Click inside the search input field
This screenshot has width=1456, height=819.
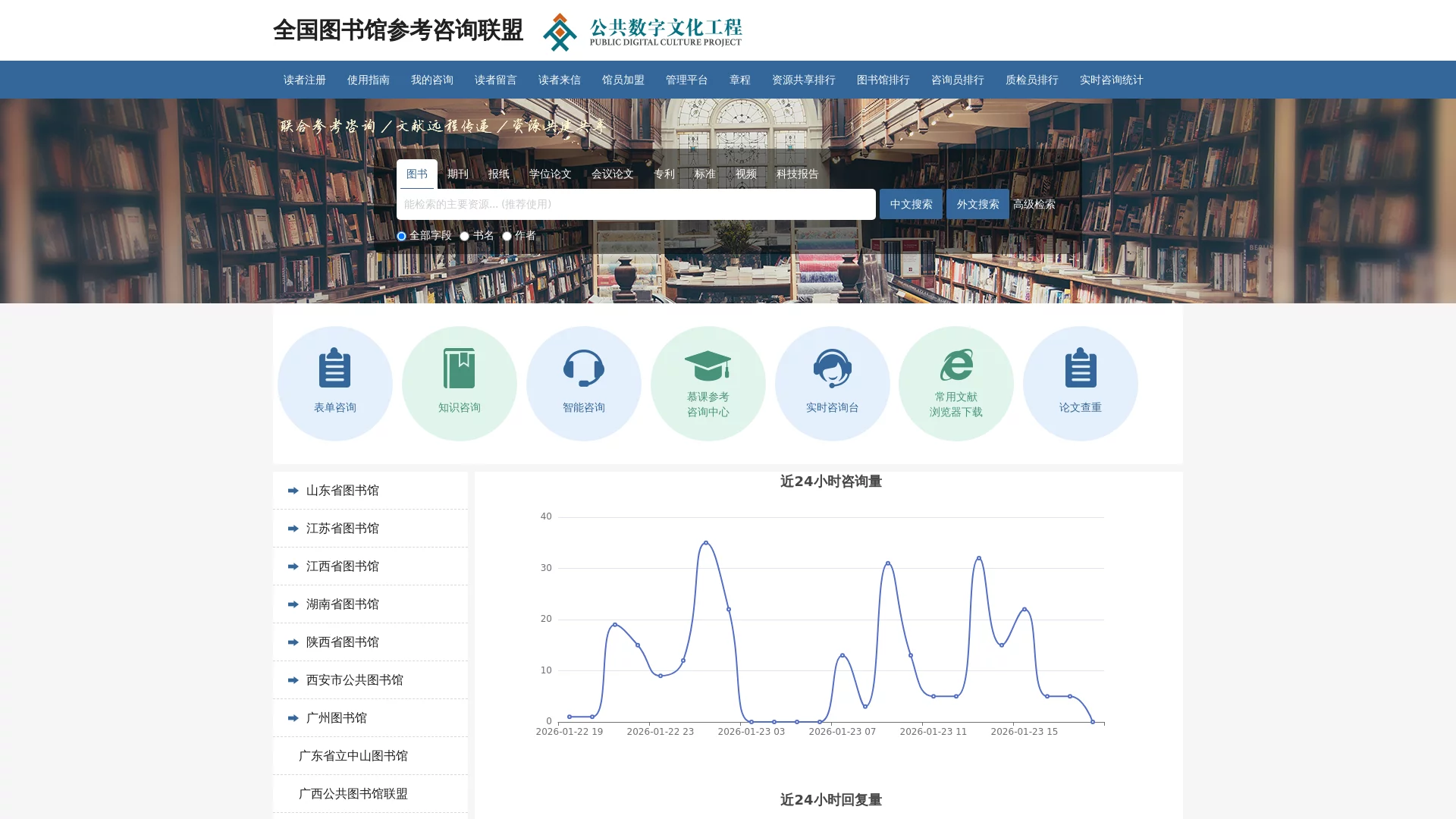pyautogui.click(x=635, y=203)
